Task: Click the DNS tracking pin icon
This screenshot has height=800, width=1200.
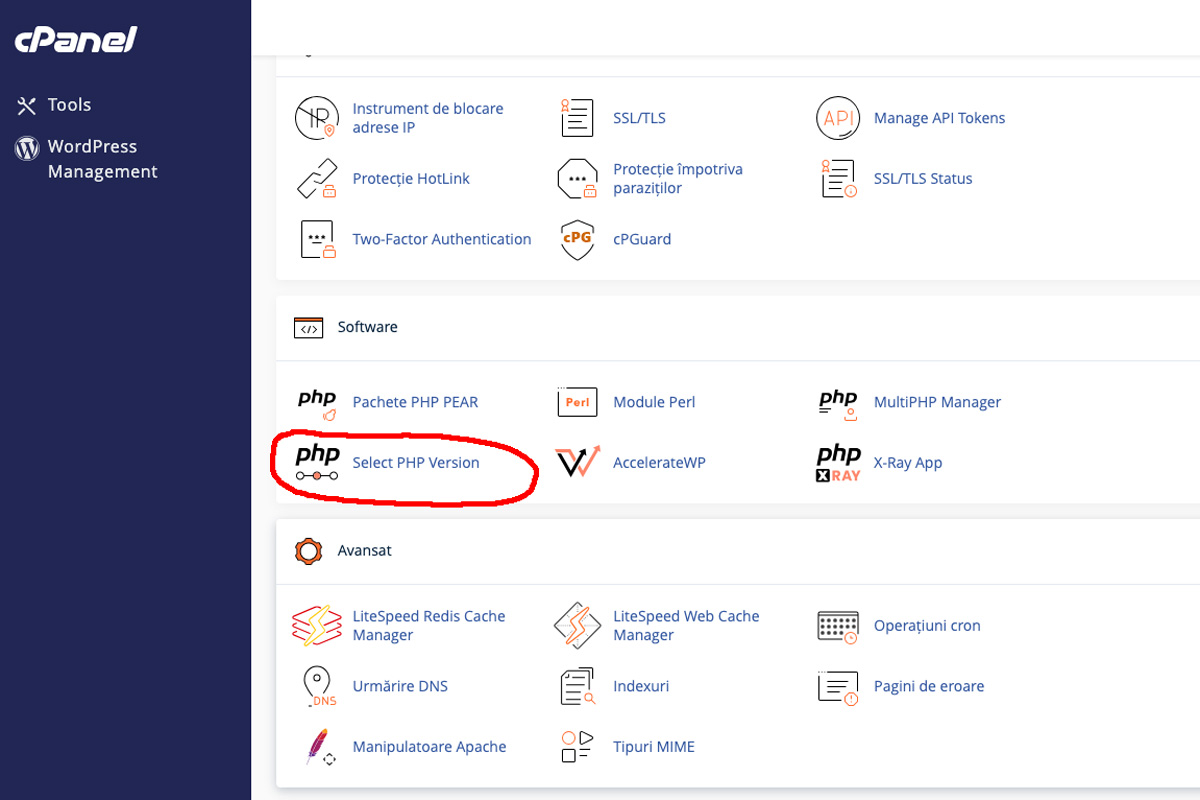Action: tap(318, 687)
